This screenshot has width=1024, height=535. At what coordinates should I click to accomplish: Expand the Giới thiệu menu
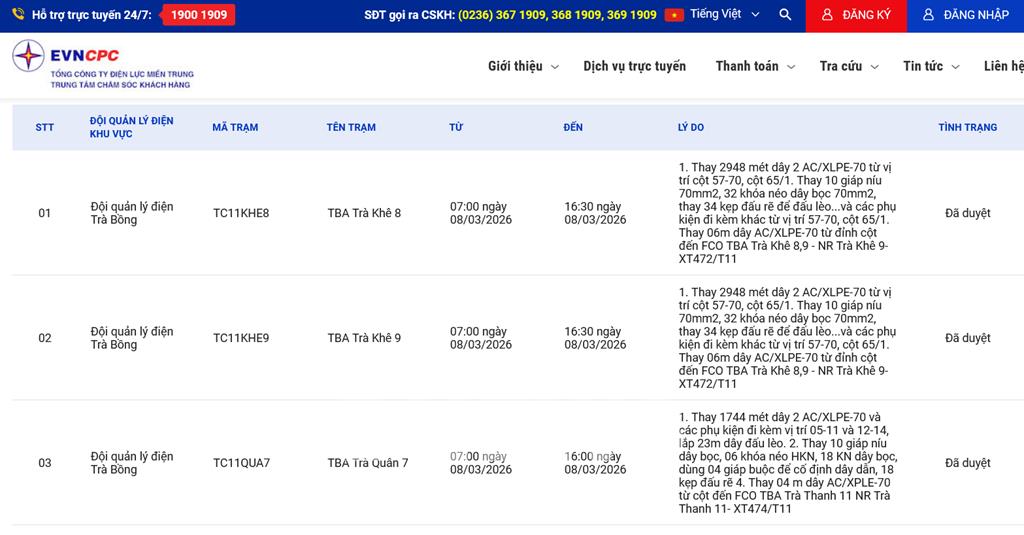(523, 66)
